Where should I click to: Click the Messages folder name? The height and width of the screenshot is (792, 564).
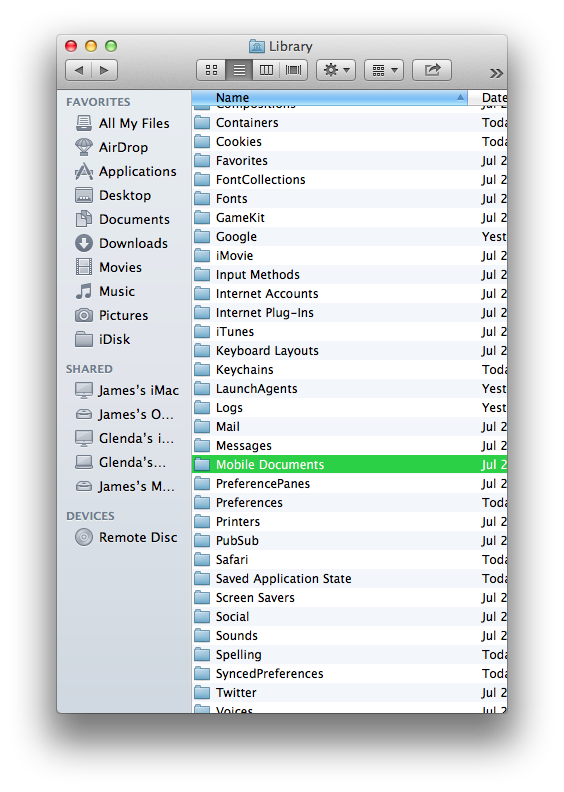coord(243,446)
